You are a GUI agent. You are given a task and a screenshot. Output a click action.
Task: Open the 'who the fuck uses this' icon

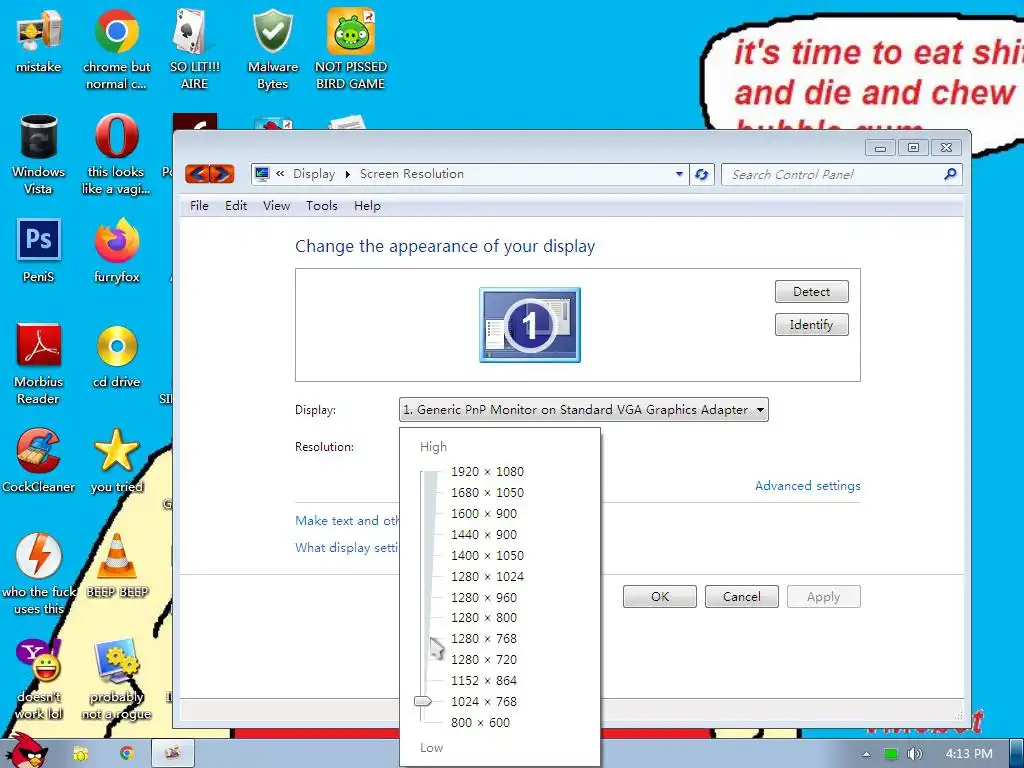click(39, 574)
